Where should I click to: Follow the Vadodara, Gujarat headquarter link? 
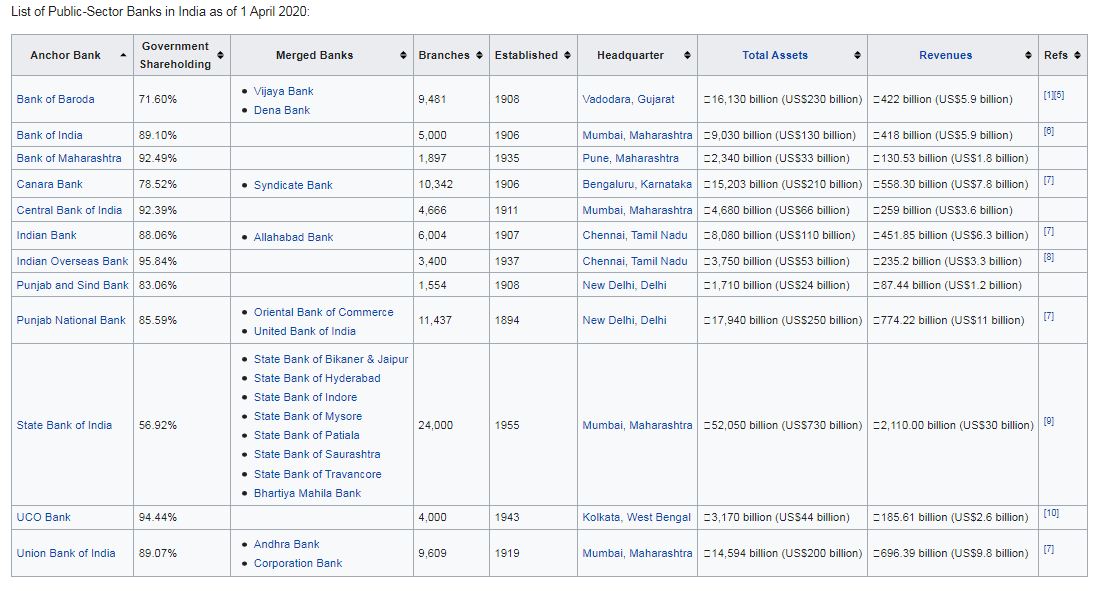(x=628, y=100)
